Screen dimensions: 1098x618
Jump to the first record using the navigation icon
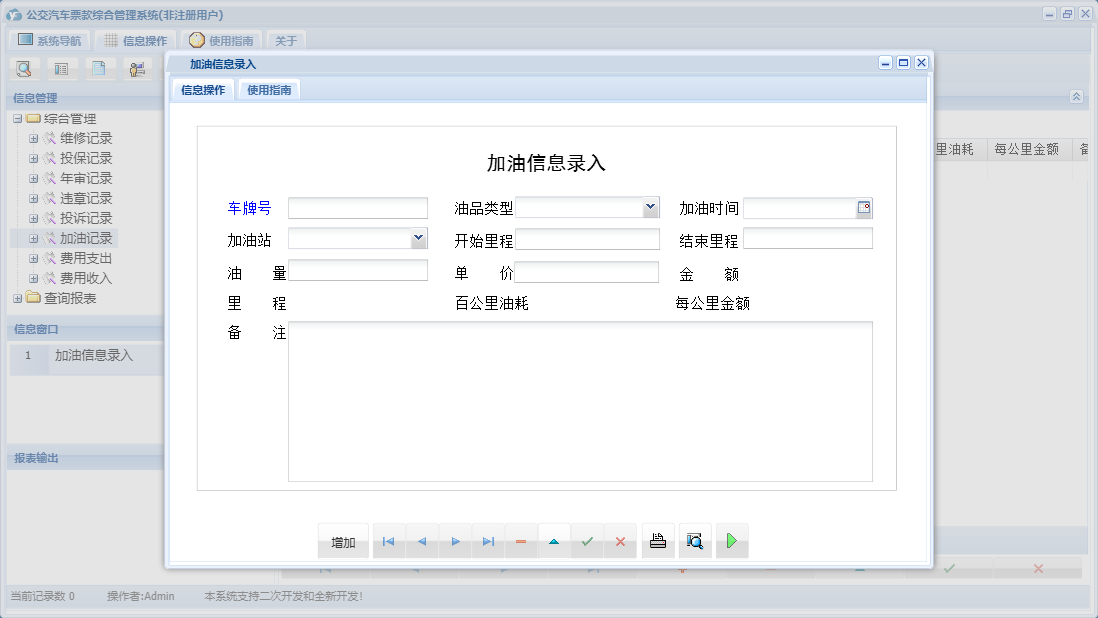click(388, 540)
